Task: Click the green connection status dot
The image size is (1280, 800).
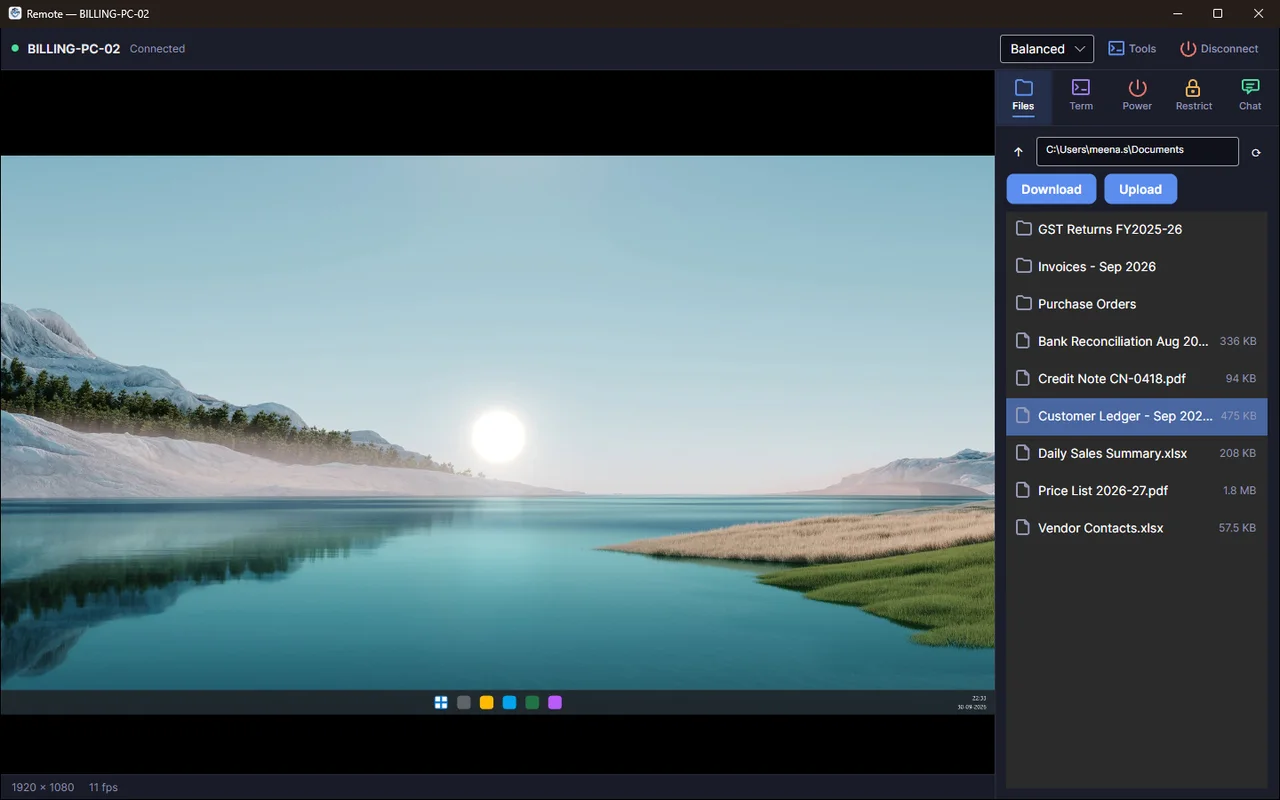Action: point(15,48)
